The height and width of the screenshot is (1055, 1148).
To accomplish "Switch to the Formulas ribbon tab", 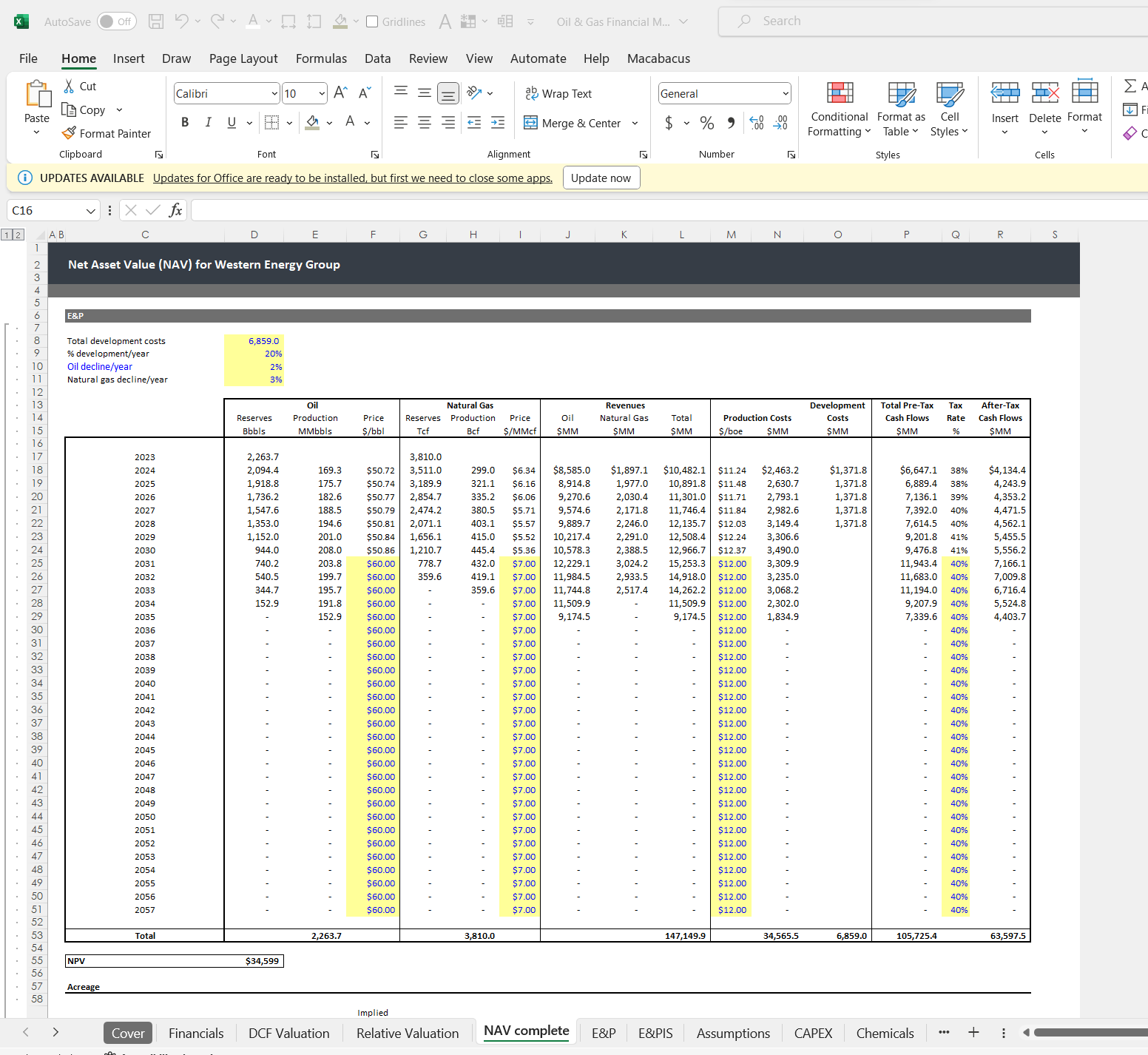I will pos(321,58).
